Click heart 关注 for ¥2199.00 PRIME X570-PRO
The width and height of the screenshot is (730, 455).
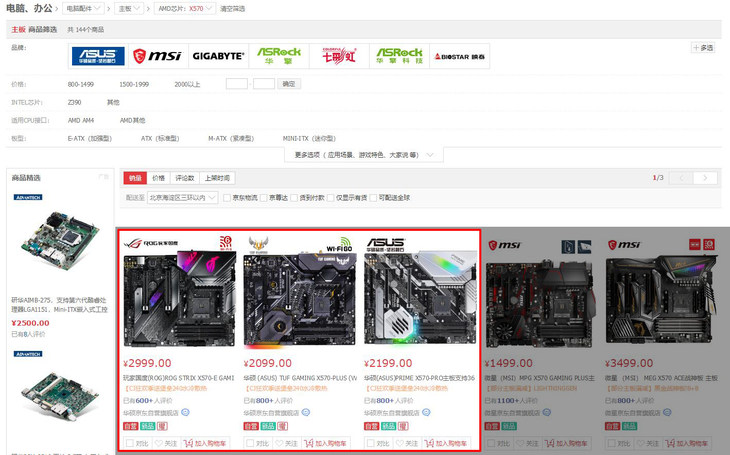pyautogui.click(x=406, y=443)
